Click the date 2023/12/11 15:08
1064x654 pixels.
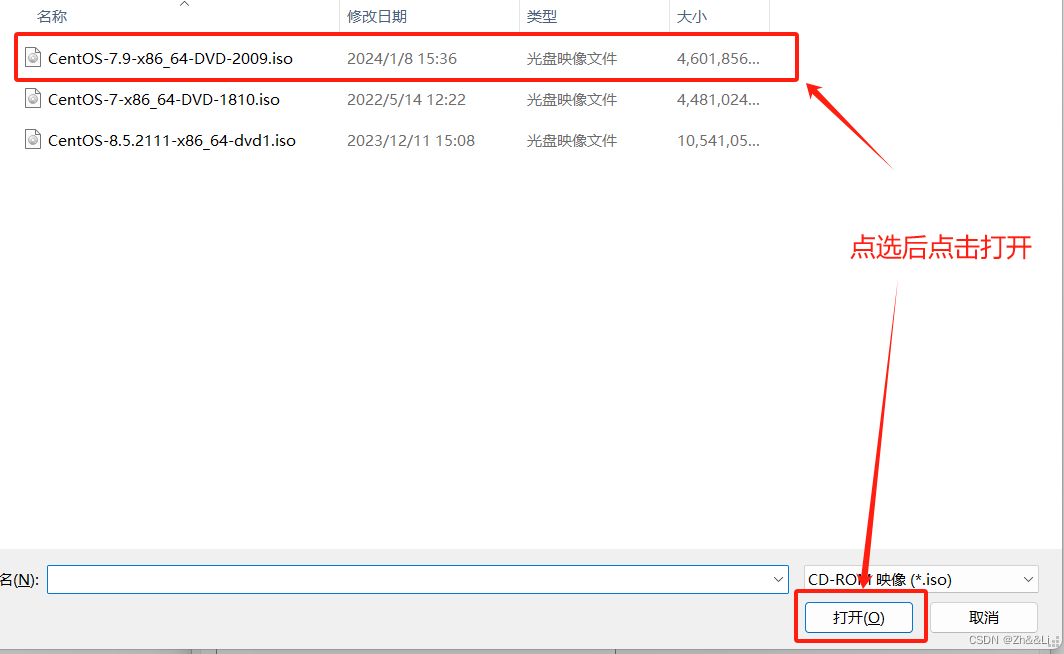pyautogui.click(x=411, y=140)
